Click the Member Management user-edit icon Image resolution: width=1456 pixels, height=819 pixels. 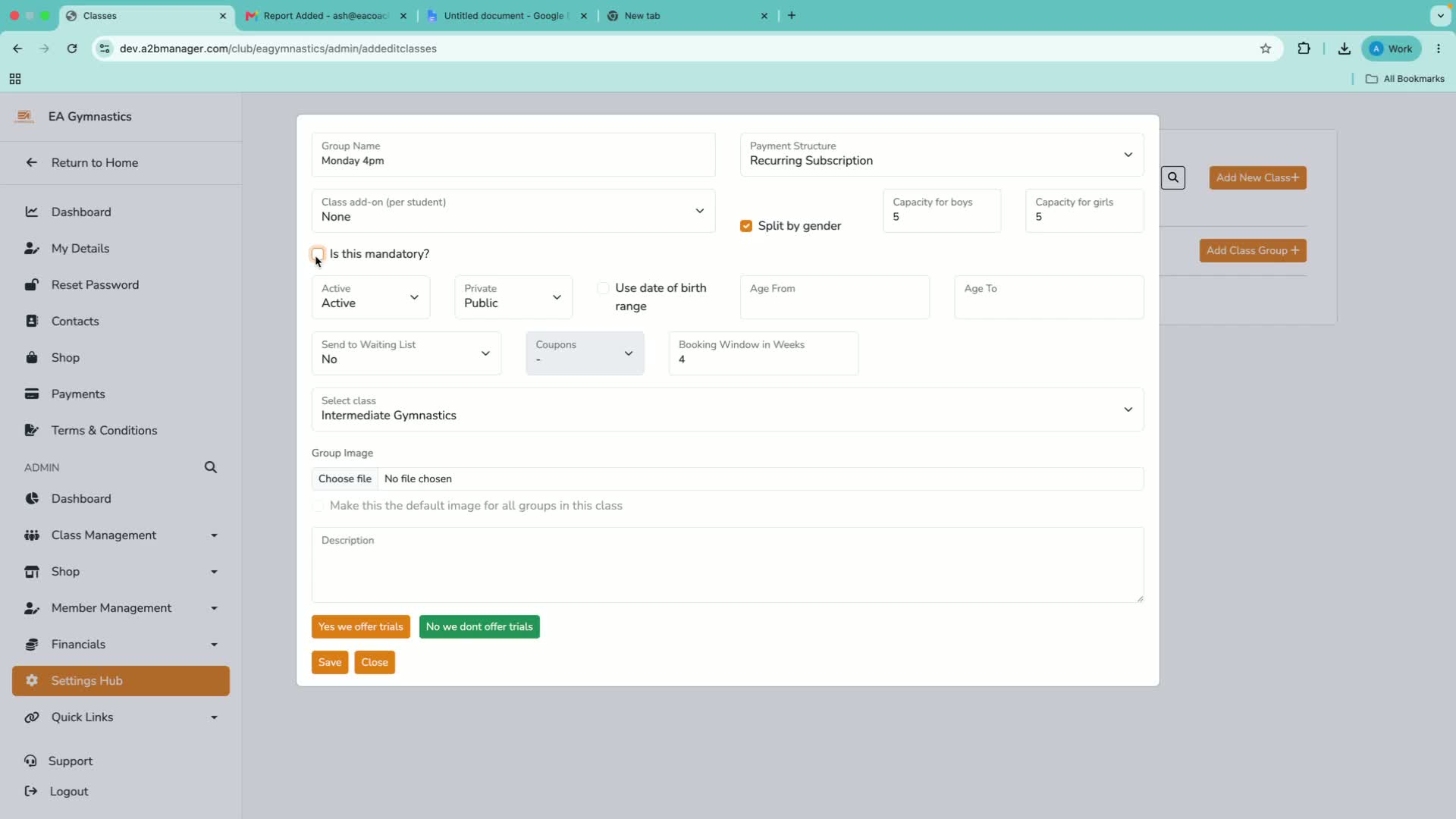pos(31,607)
